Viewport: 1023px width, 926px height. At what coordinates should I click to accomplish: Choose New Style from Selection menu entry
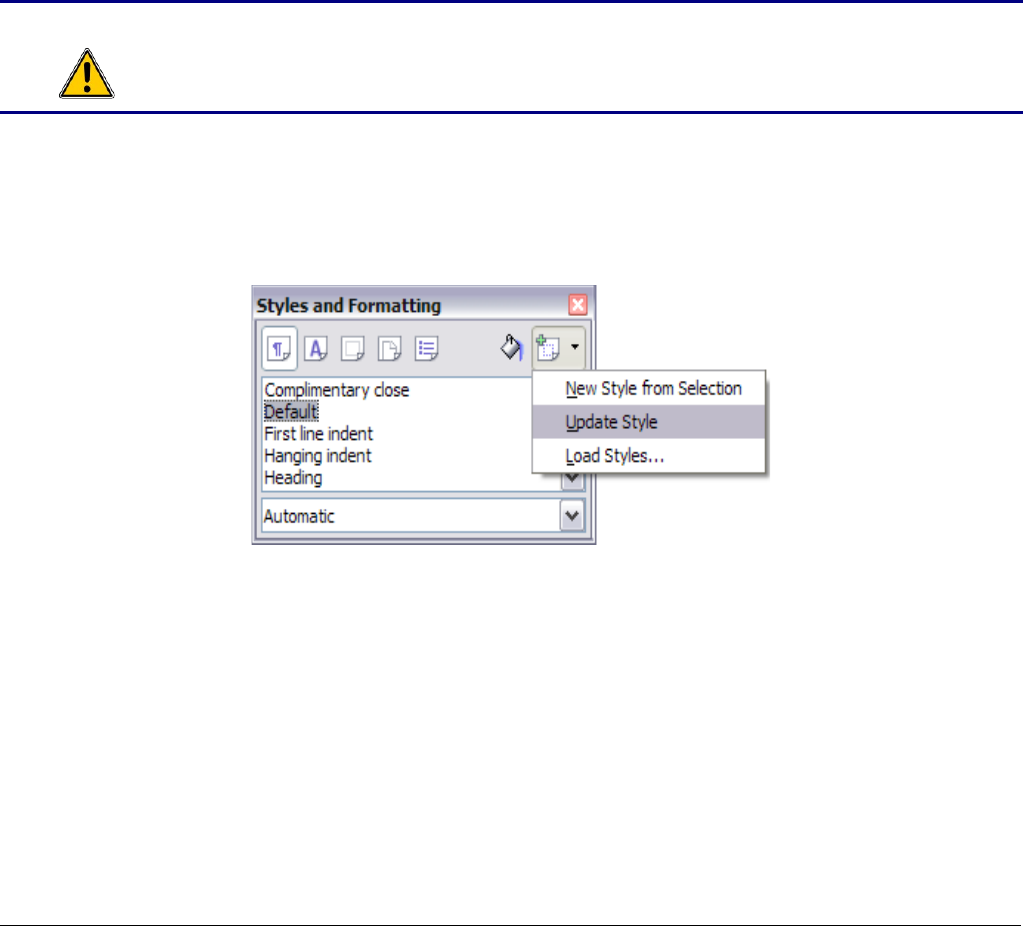649,388
